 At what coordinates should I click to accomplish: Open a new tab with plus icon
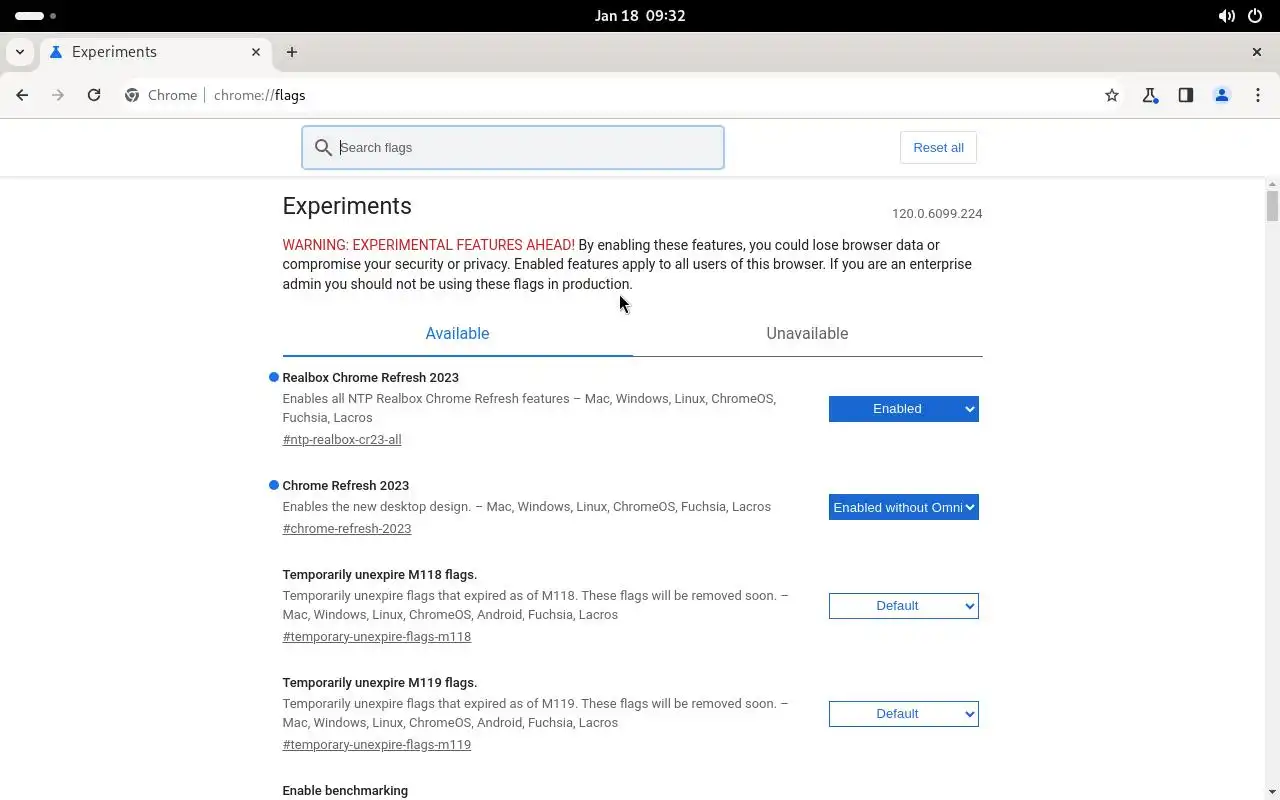pos(292,52)
